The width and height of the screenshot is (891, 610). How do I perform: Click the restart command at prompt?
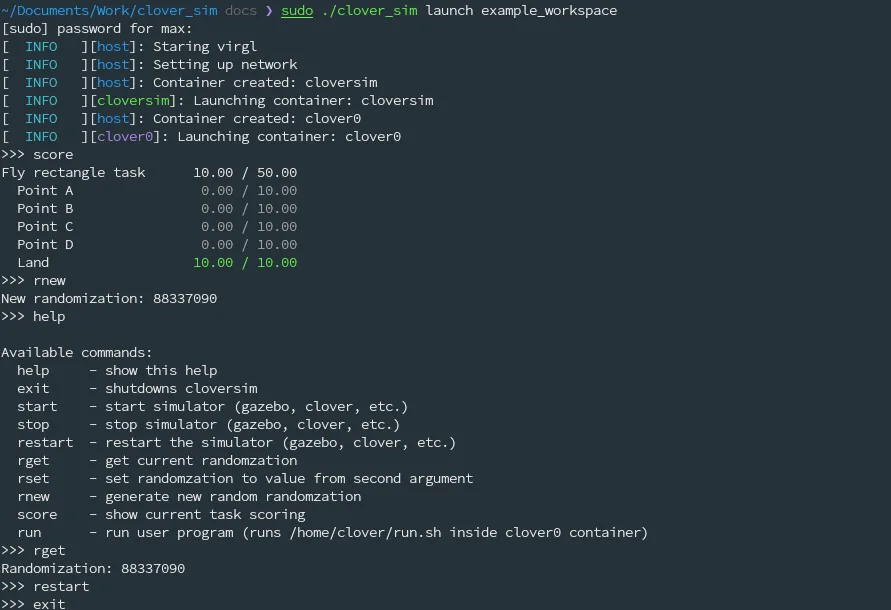pyautogui.click(x=61, y=587)
